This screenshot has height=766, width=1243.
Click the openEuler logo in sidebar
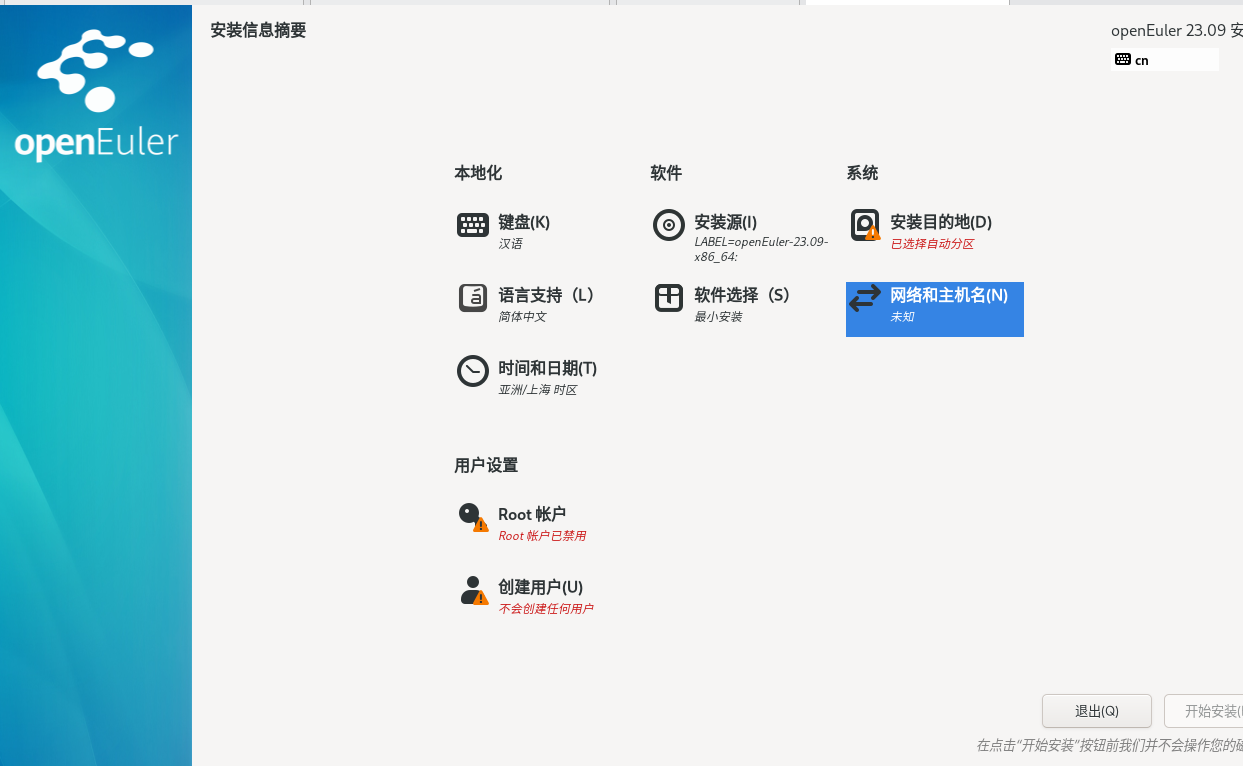pos(96,95)
